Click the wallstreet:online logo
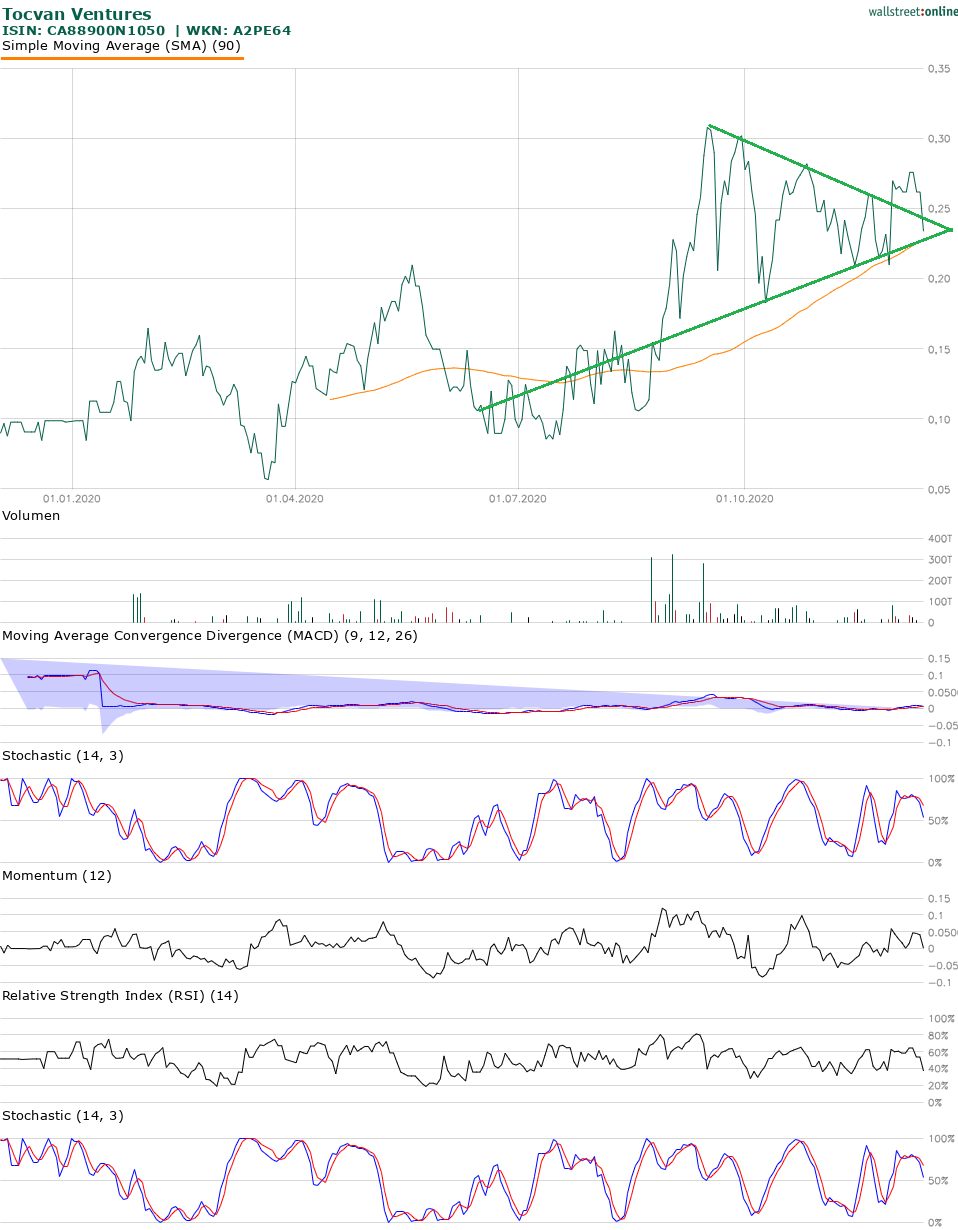 pos(913,11)
